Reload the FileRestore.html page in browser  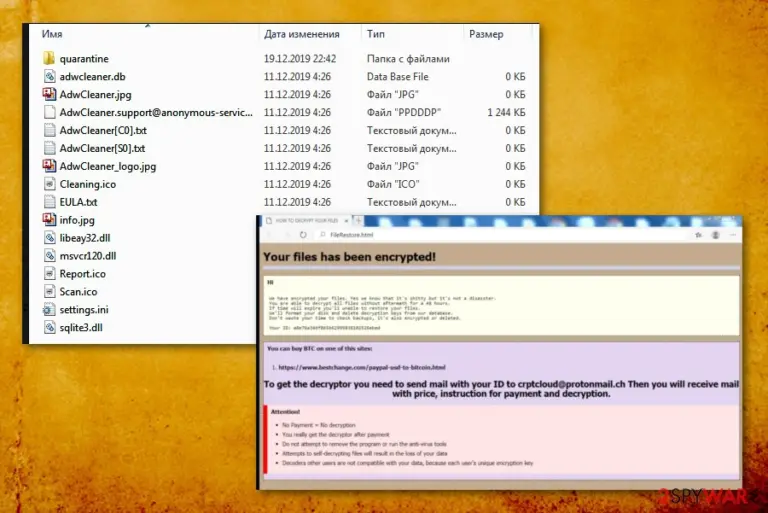click(x=303, y=235)
